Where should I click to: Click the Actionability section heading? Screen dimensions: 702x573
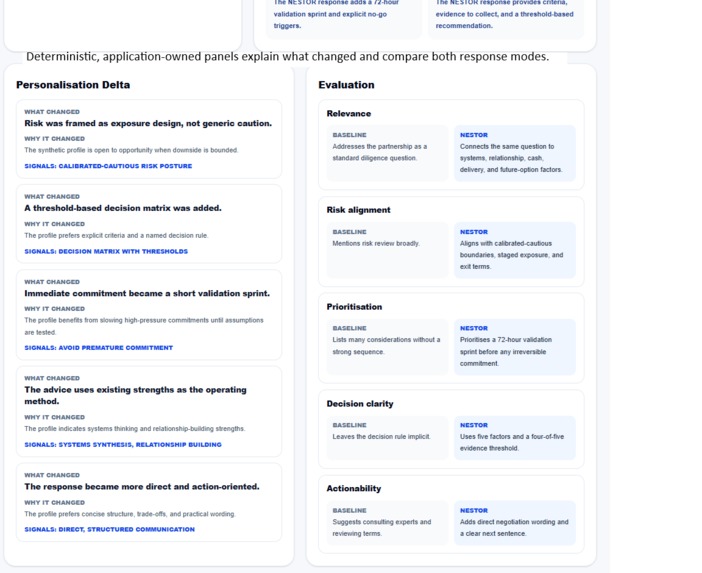[354, 489]
